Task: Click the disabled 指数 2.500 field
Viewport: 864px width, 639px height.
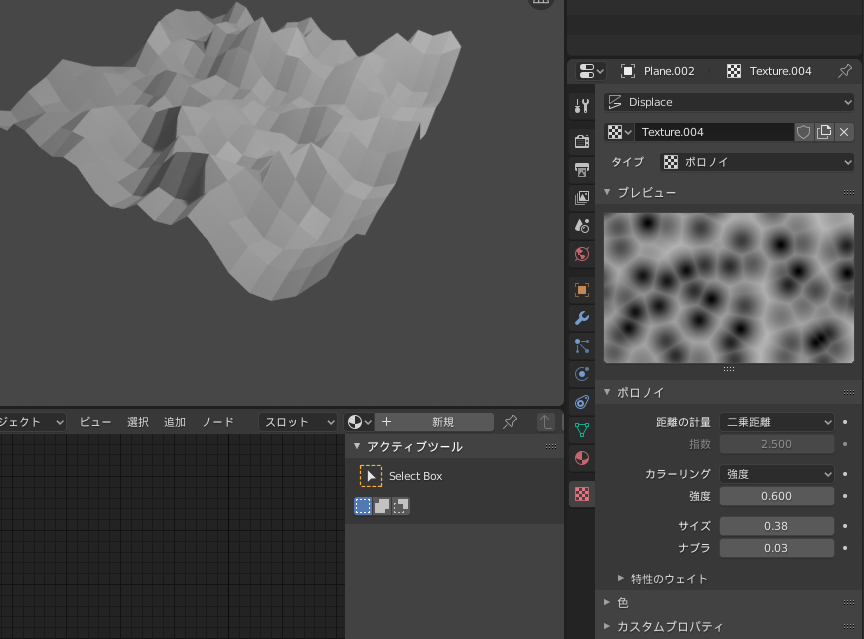Action: 777,444
